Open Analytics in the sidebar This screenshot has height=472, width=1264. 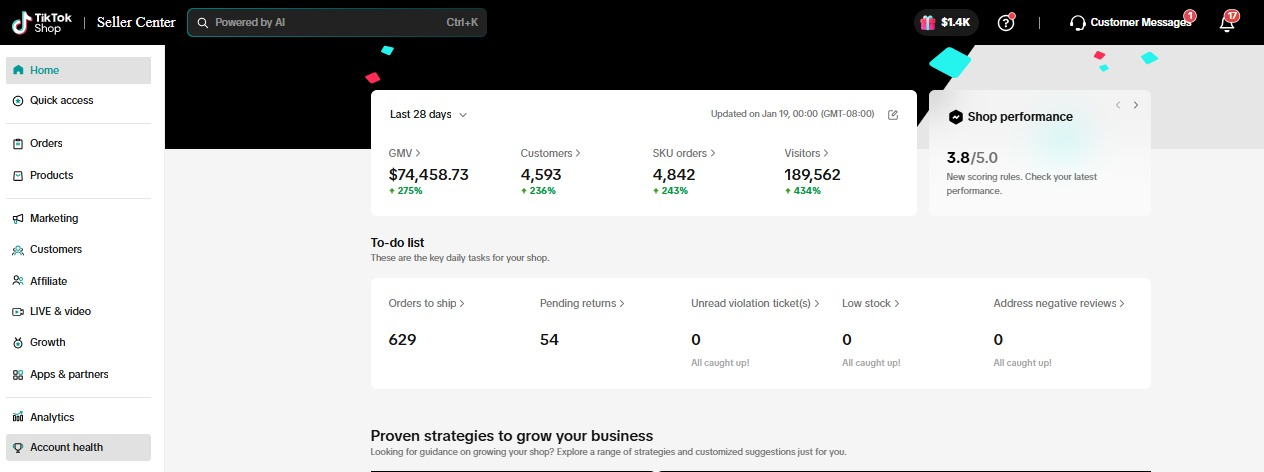[52, 417]
